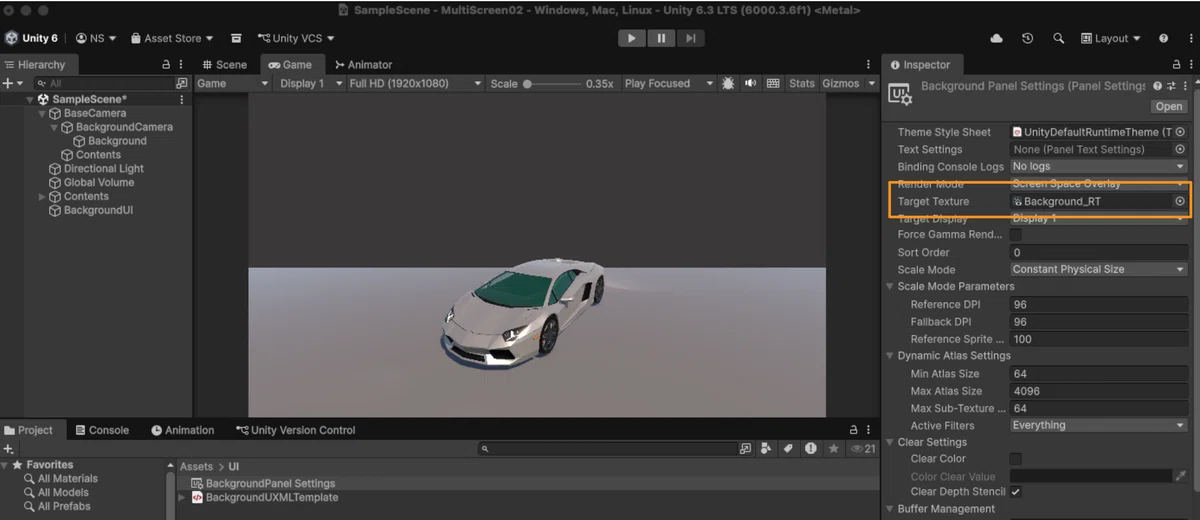
Task: Collapse Scale Mode Parameters section
Action: tap(890, 287)
